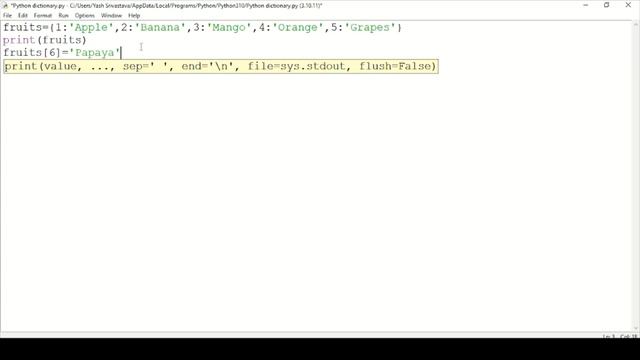Click the fruits variable at start of line one
Screen dimensions: 640x360
pyautogui.click(x=22, y=28)
